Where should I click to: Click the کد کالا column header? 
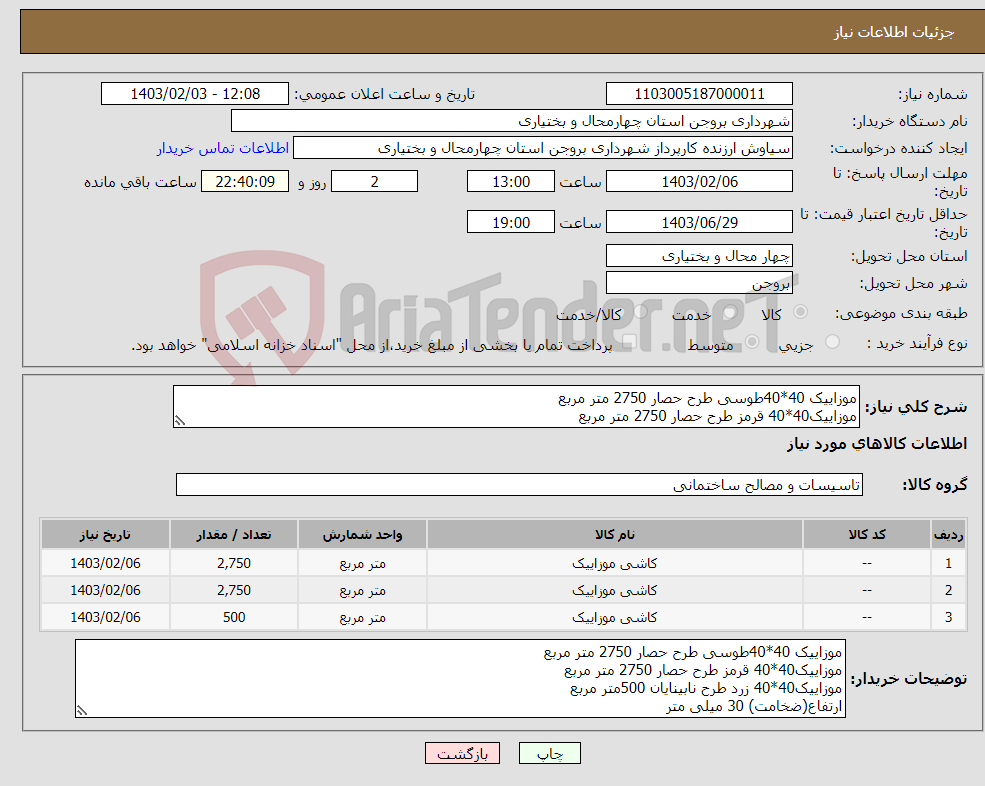click(x=867, y=535)
